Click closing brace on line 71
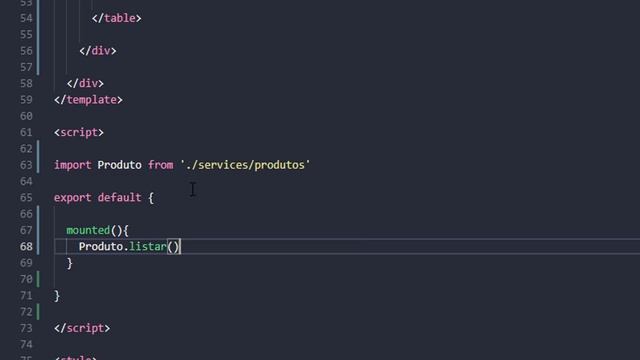Image resolution: width=640 pixels, height=360 pixels. coord(57,296)
